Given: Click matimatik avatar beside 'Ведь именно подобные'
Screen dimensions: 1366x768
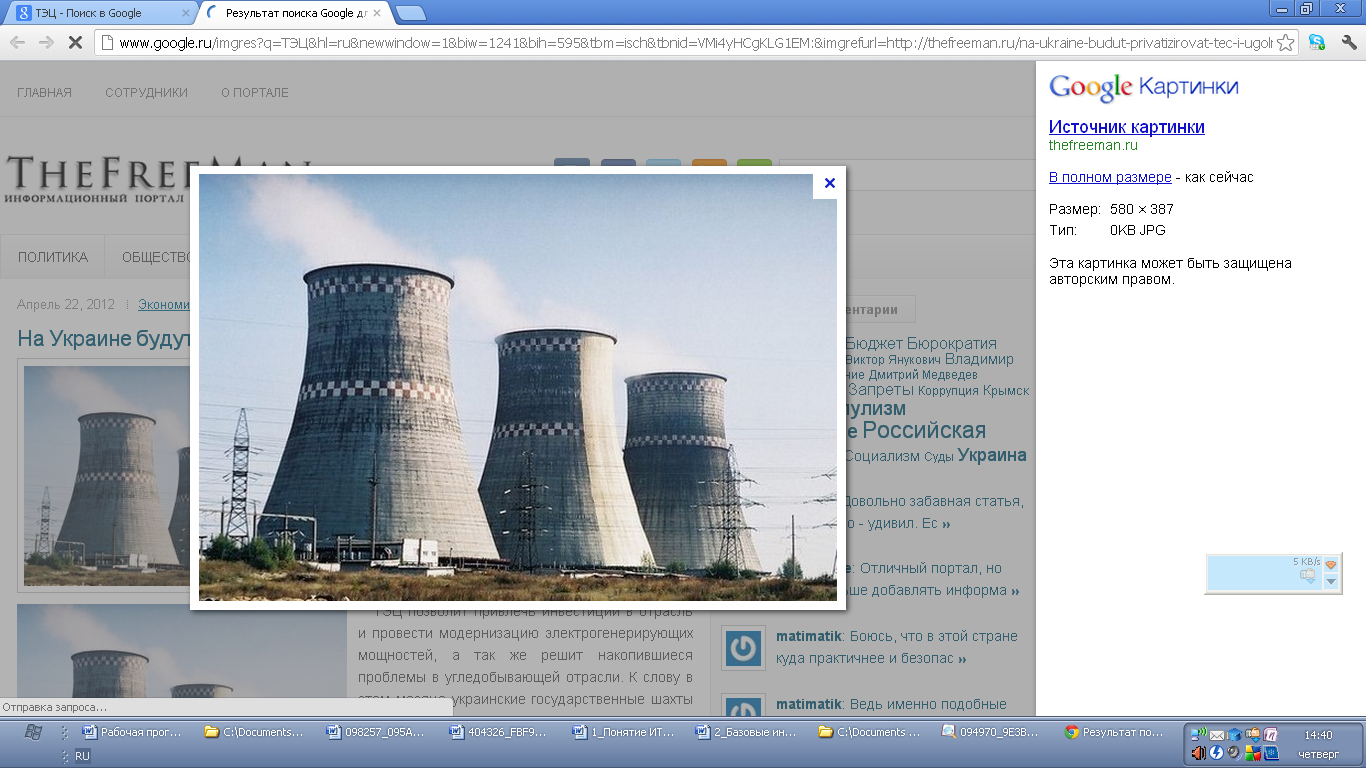Looking at the screenshot, I should 743,705.
